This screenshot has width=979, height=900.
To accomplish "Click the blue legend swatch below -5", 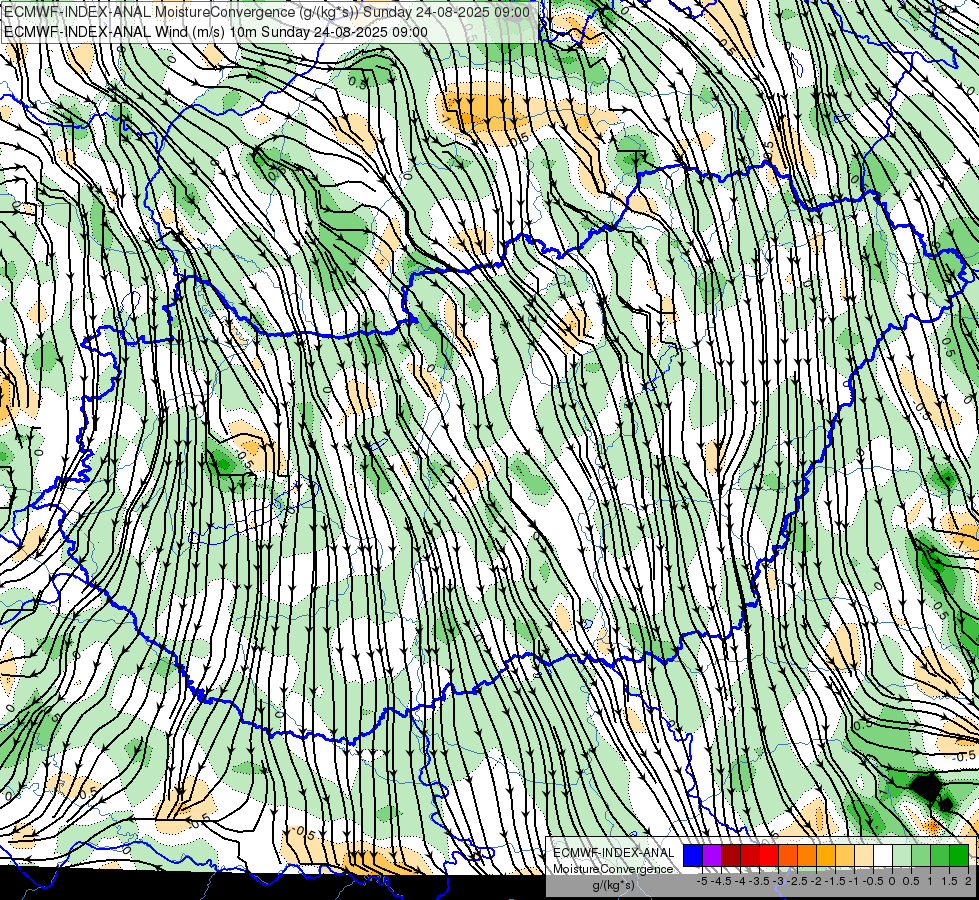I will coord(693,856).
